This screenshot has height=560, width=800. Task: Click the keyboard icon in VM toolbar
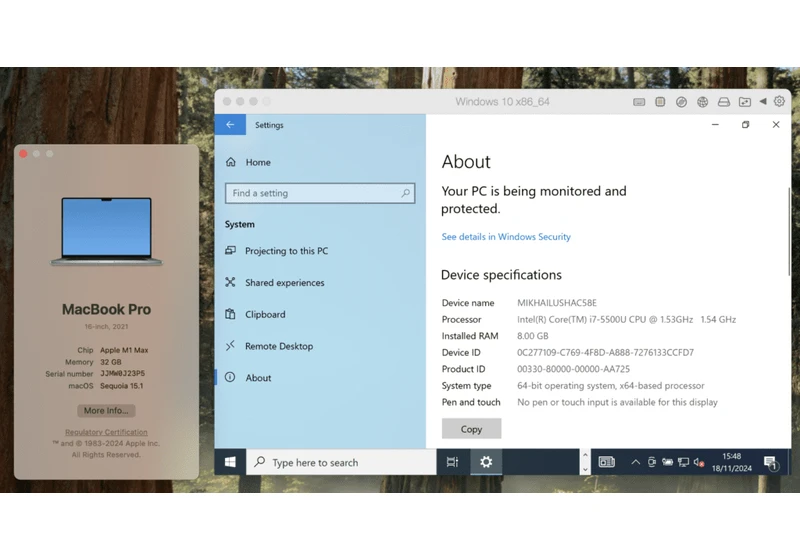[x=639, y=102]
